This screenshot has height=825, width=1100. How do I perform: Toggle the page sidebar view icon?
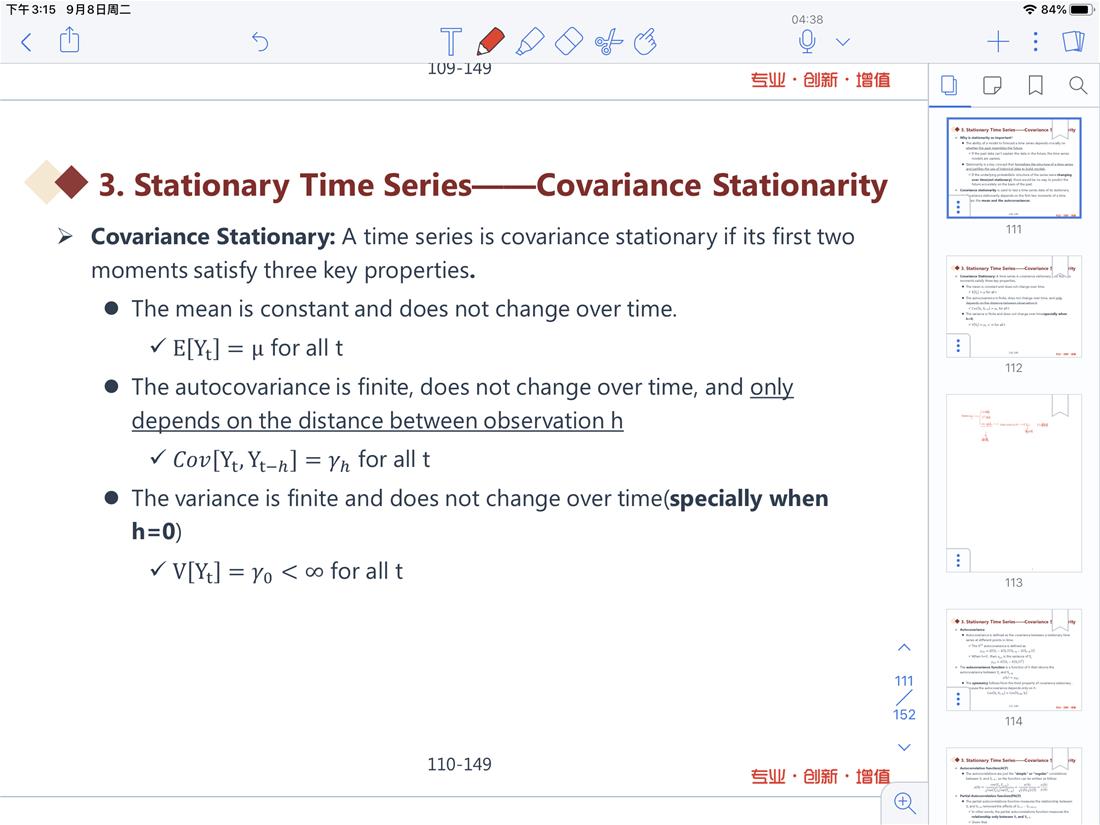(1073, 41)
